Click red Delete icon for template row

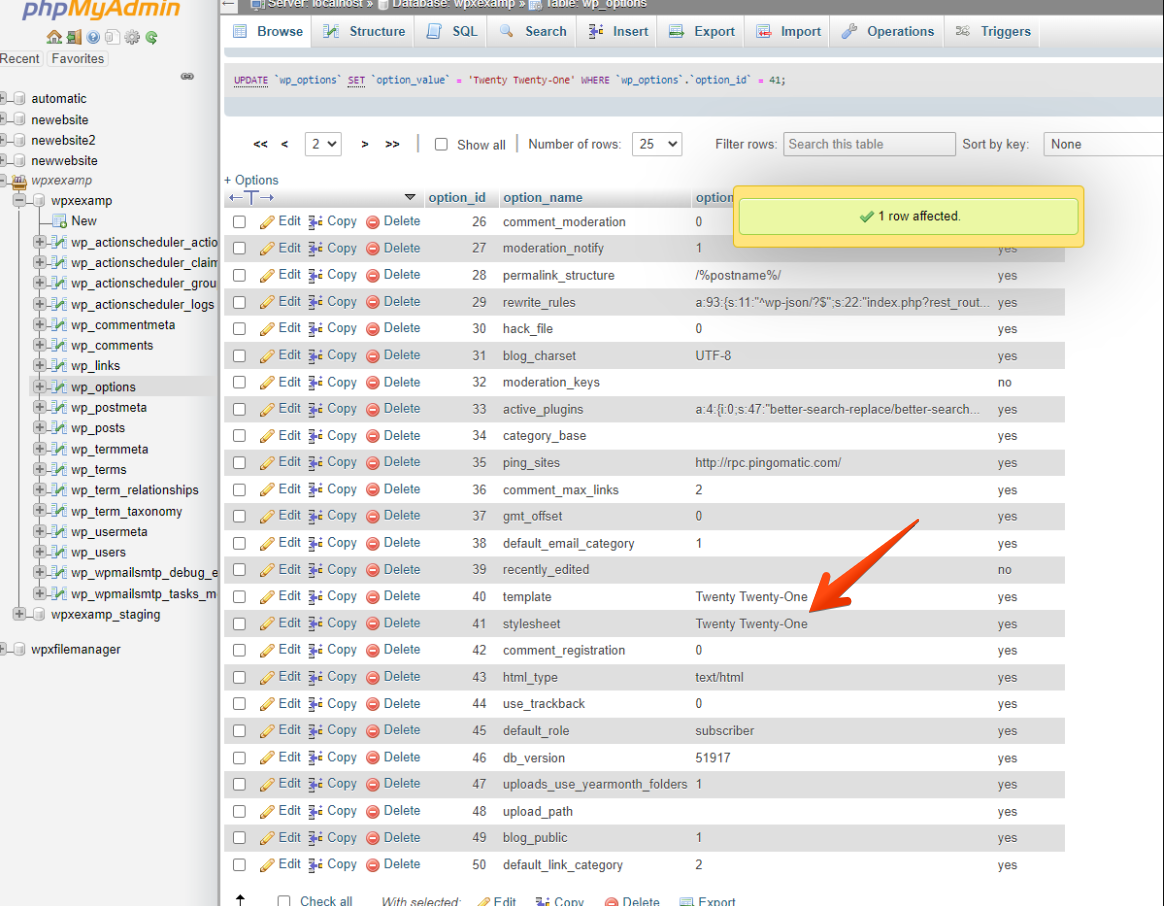click(x=373, y=596)
